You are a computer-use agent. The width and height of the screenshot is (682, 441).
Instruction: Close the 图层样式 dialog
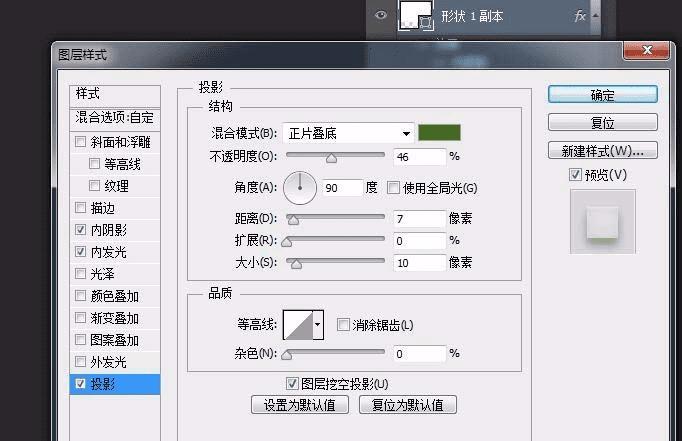(646, 50)
